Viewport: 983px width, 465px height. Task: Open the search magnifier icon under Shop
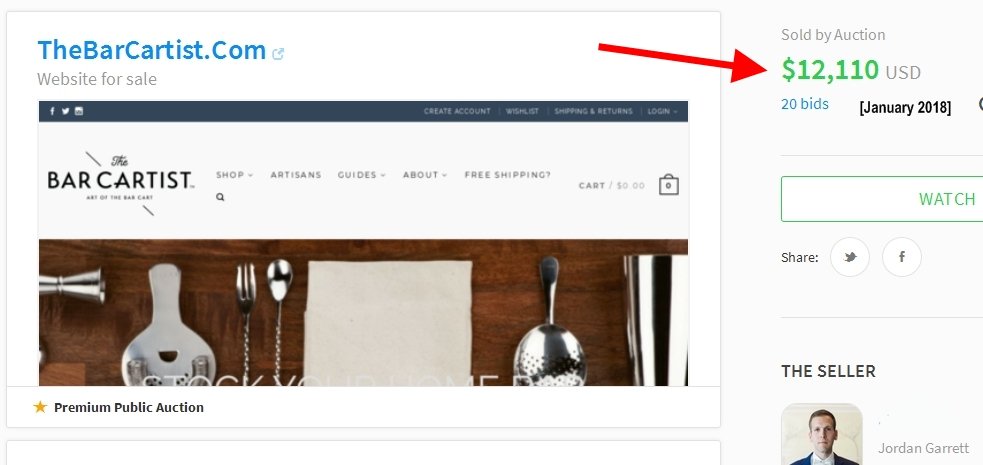click(220, 197)
